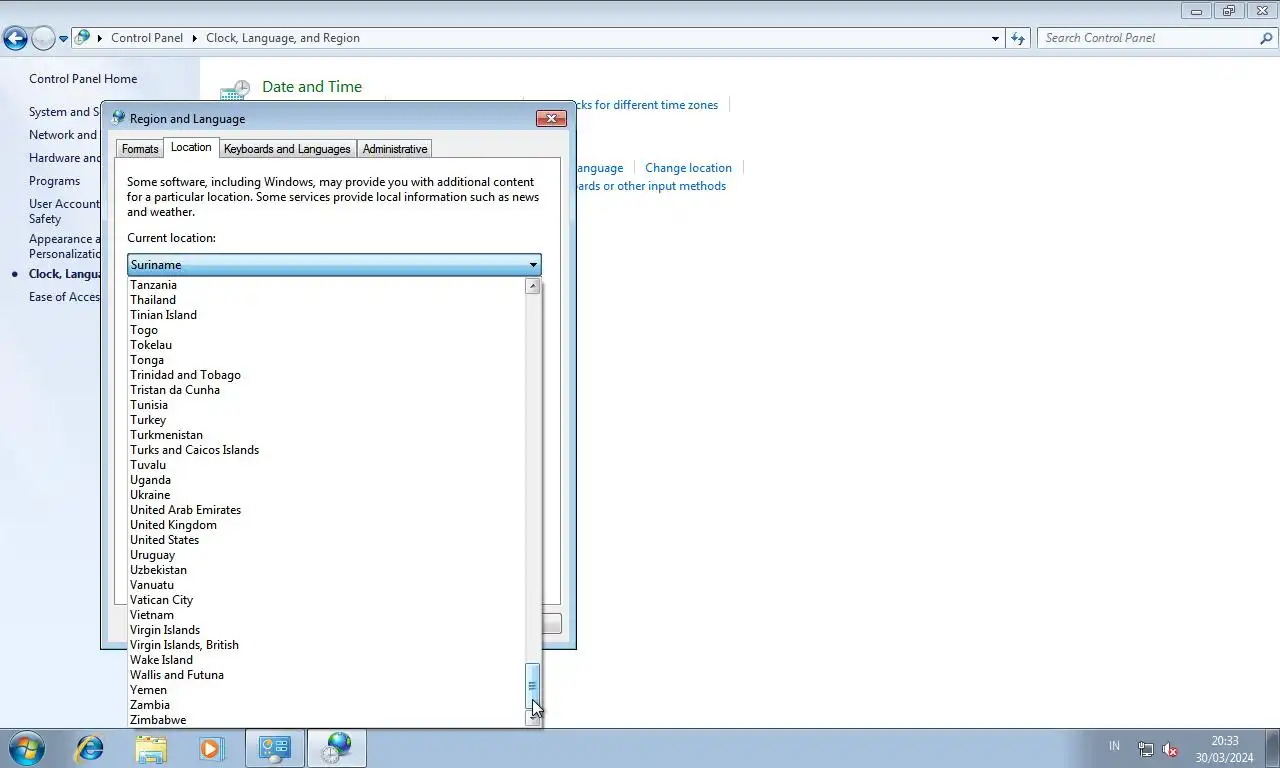Select Ukraine from the list

327,495
